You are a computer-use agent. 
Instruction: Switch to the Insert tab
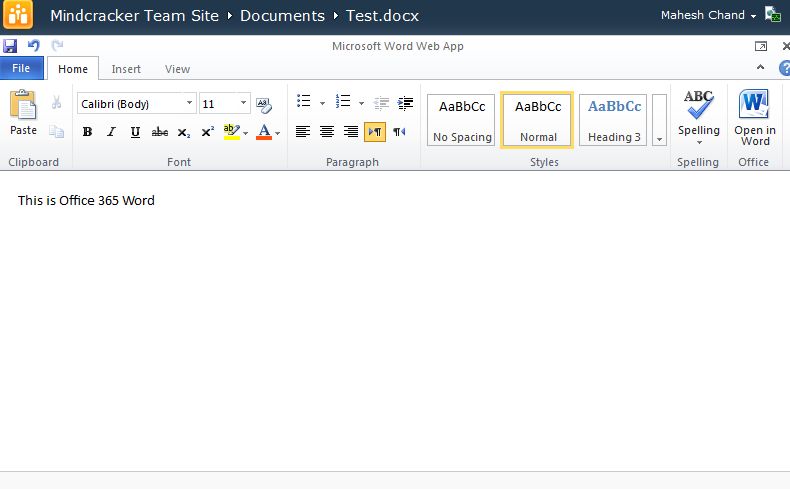pyautogui.click(x=126, y=69)
